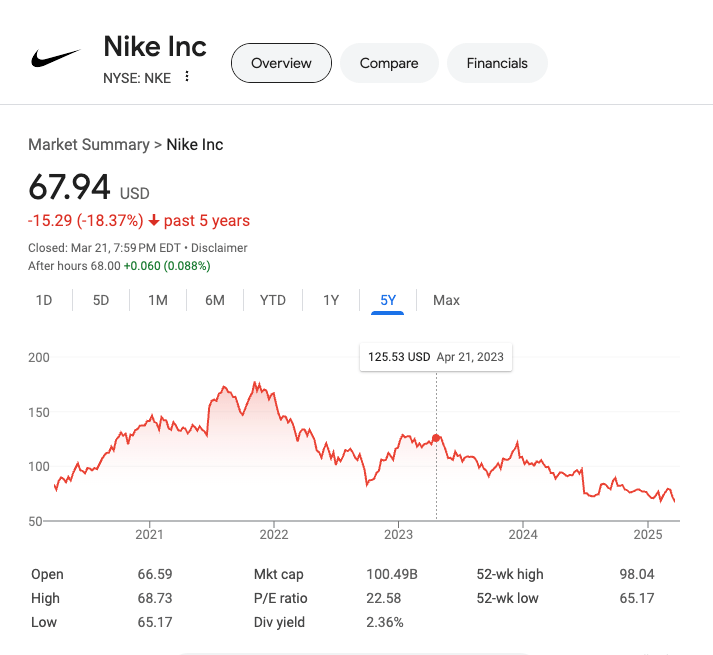
Task: Click the Disclaimer link
Action: (218, 248)
